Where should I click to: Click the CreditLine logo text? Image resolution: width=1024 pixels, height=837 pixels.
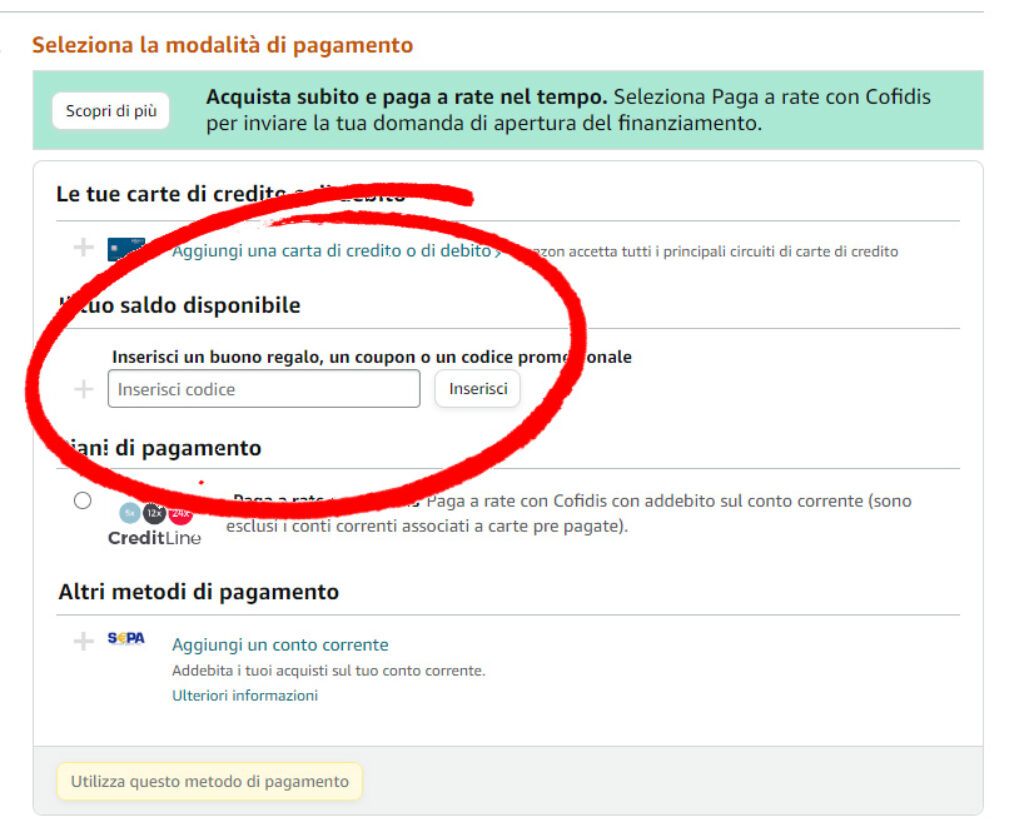tap(154, 538)
